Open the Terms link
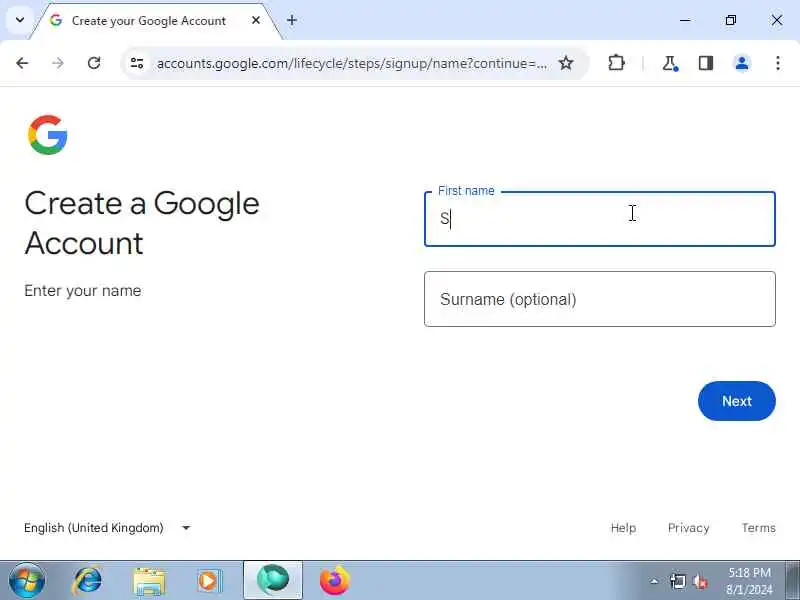Image resolution: width=800 pixels, height=600 pixels. tap(758, 528)
